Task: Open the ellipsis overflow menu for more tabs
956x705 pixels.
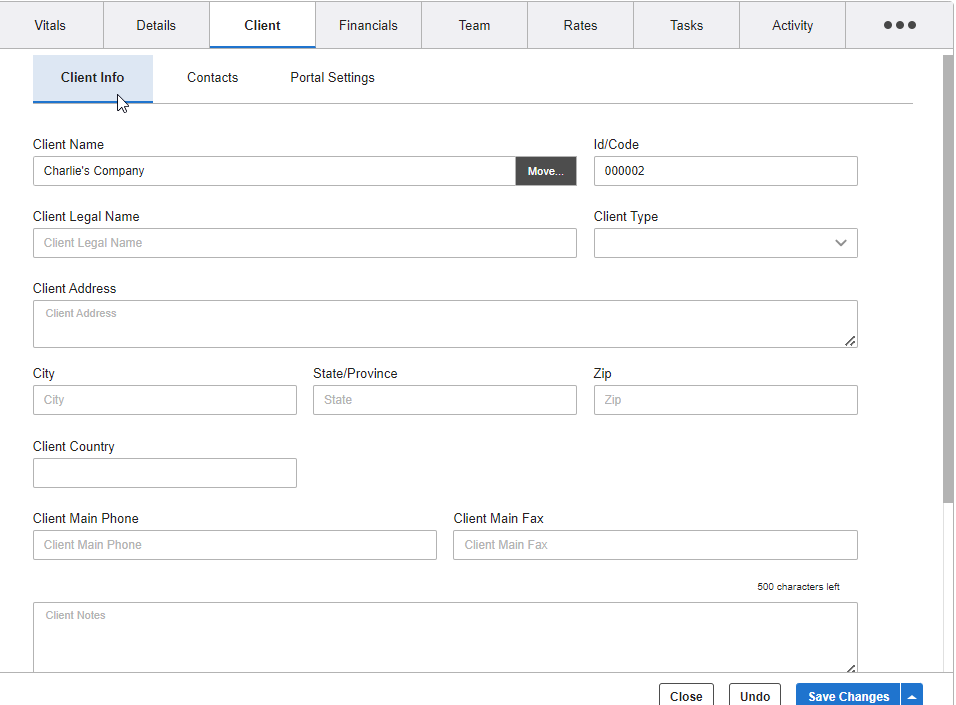Action: click(x=898, y=25)
